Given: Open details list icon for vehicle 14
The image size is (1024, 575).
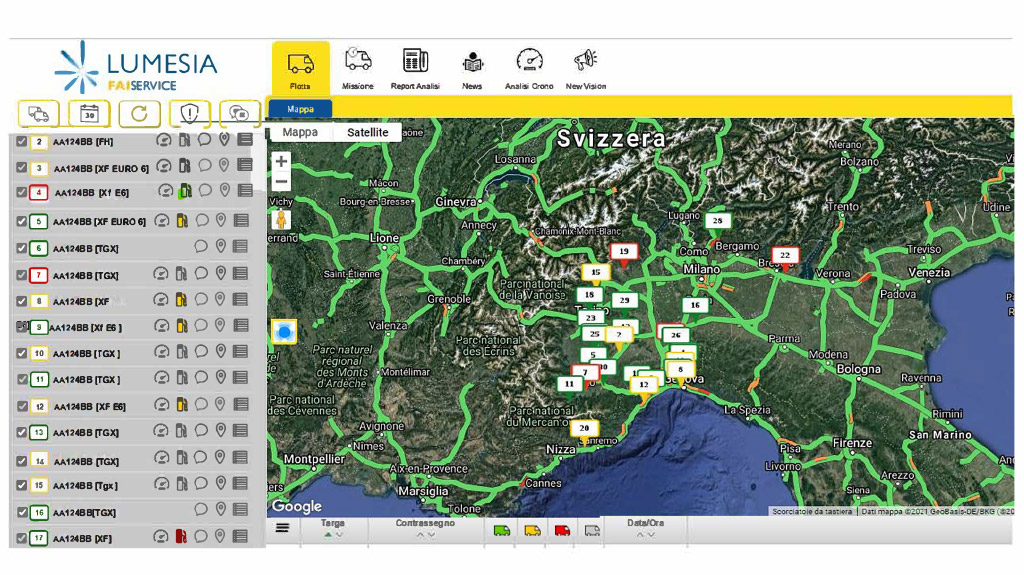Looking at the screenshot, I should click(x=240, y=457).
